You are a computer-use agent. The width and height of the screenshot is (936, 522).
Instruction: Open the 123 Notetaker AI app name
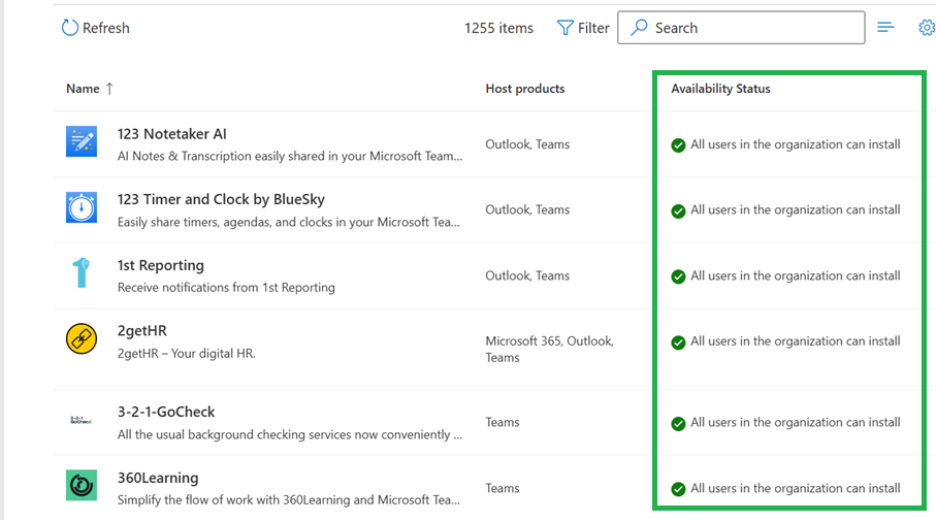pyautogui.click(x=172, y=134)
